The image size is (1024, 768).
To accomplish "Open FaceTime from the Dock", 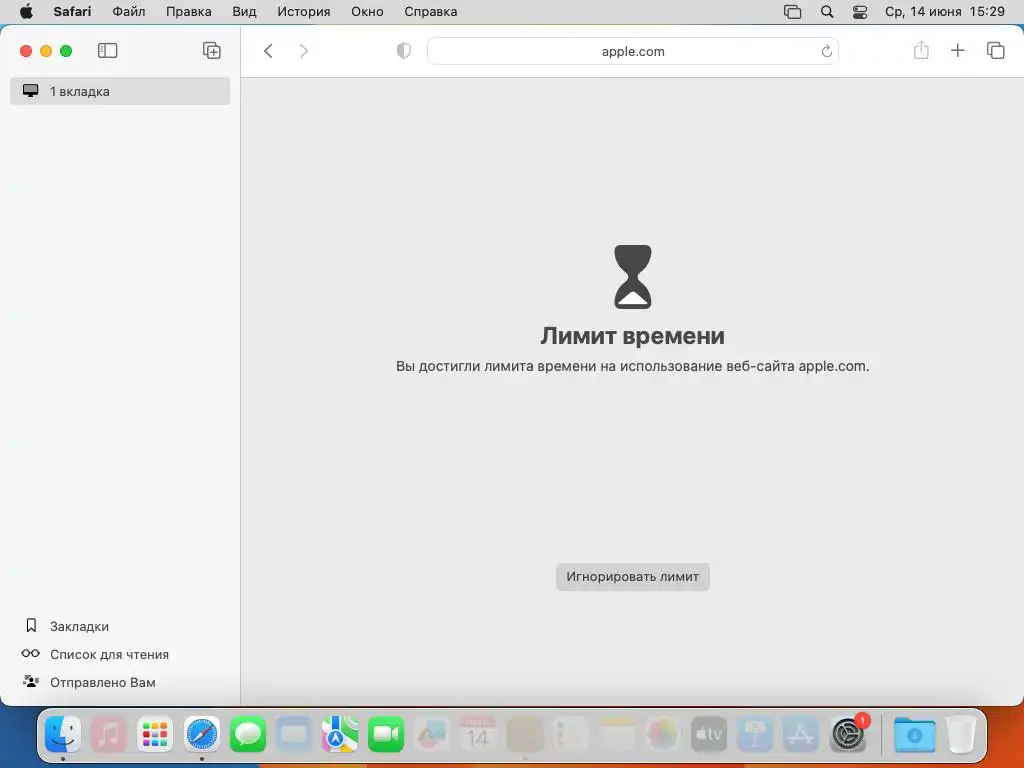I will click(x=386, y=734).
